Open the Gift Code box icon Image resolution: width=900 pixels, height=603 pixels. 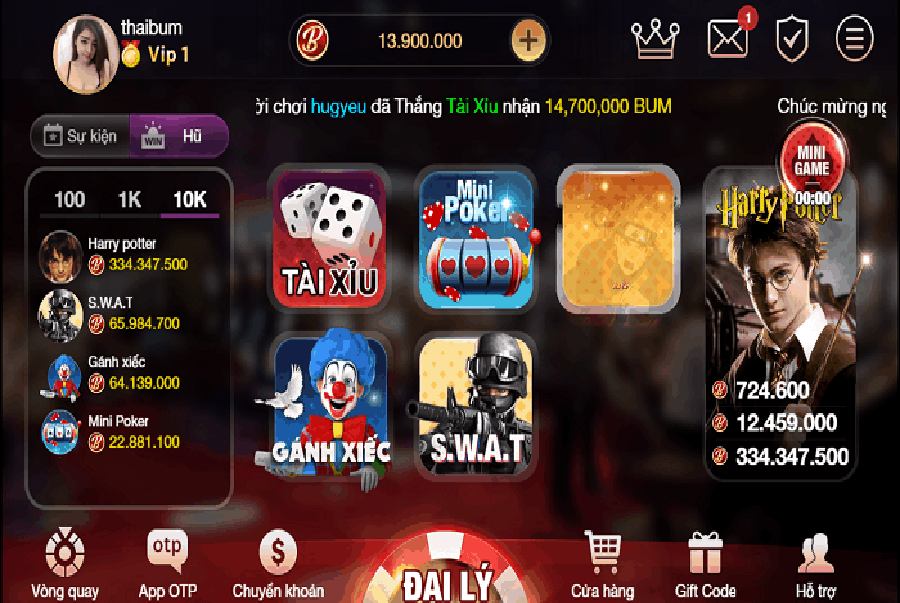[x=705, y=553]
